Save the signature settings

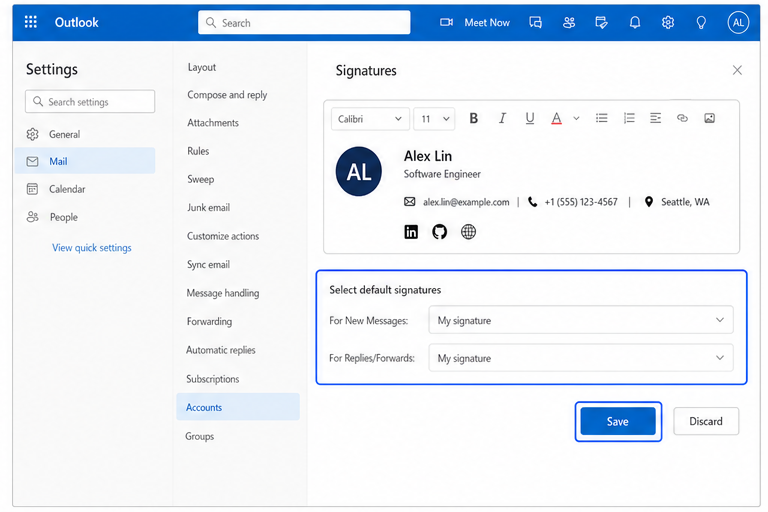coord(618,421)
